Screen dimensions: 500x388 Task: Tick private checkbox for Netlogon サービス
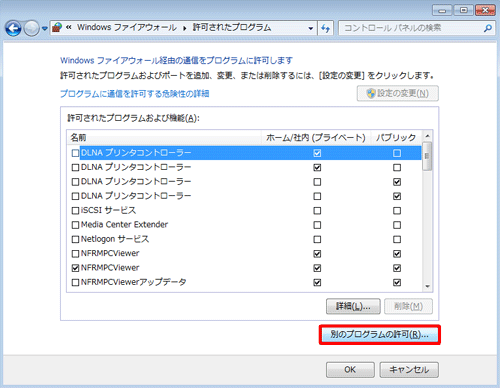(317, 239)
